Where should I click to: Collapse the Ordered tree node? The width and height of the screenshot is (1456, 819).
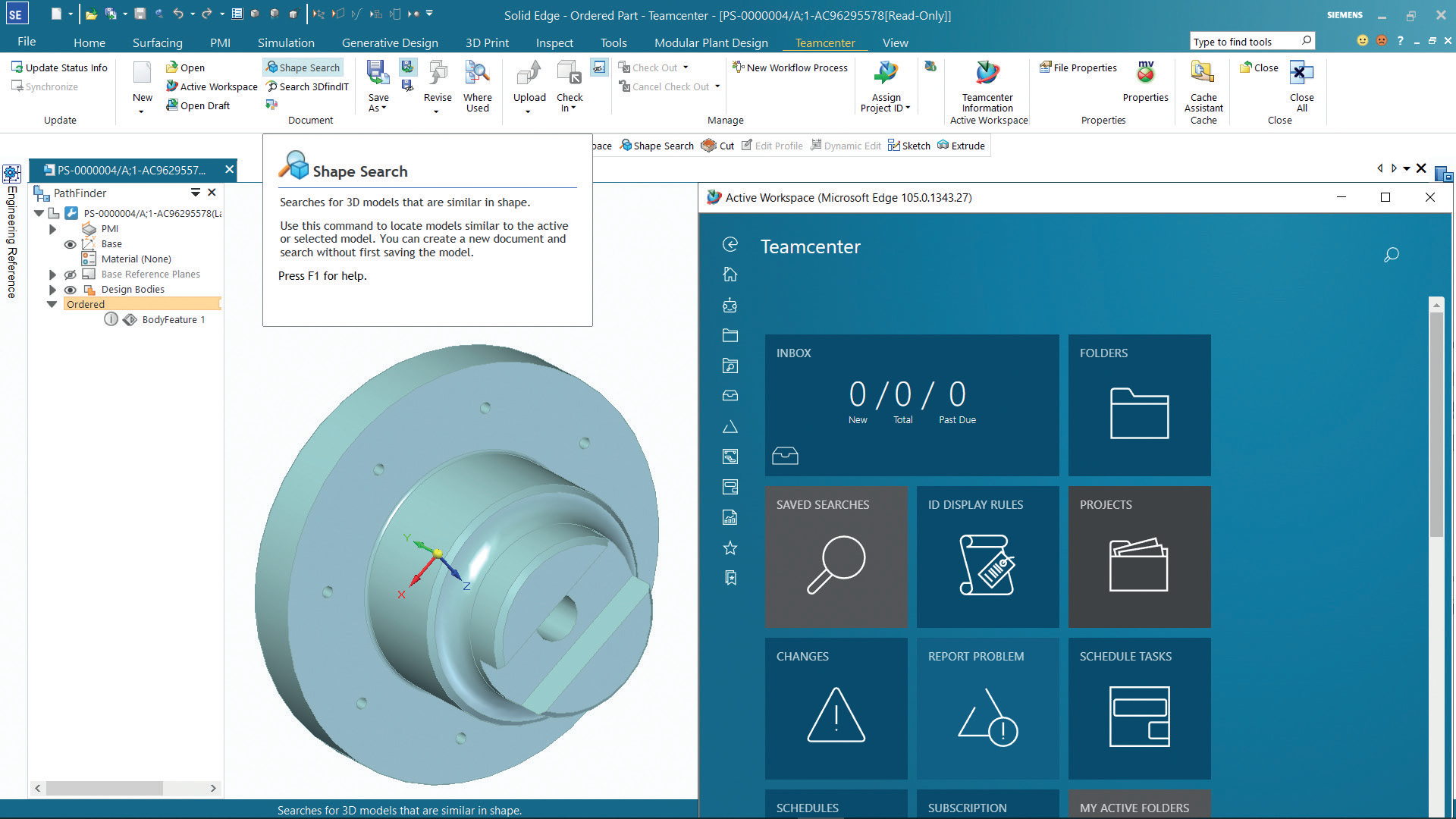(x=52, y=304)
